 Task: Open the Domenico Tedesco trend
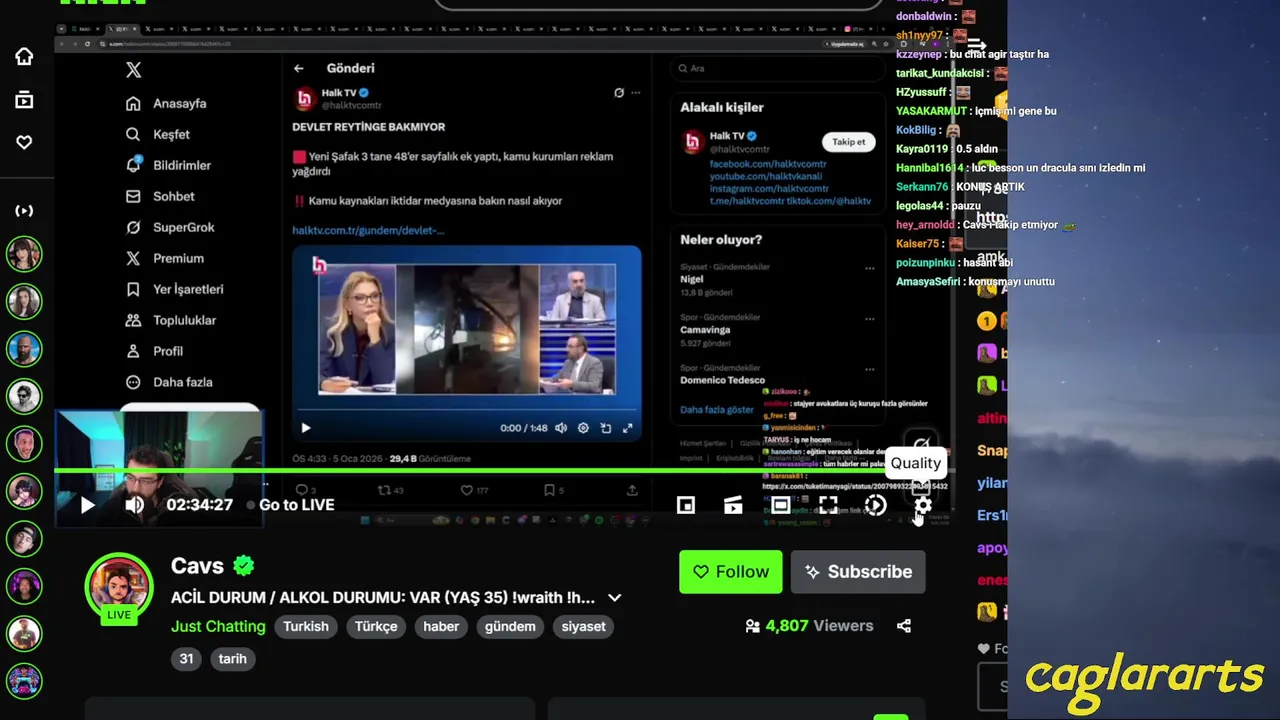click(724, 380)
